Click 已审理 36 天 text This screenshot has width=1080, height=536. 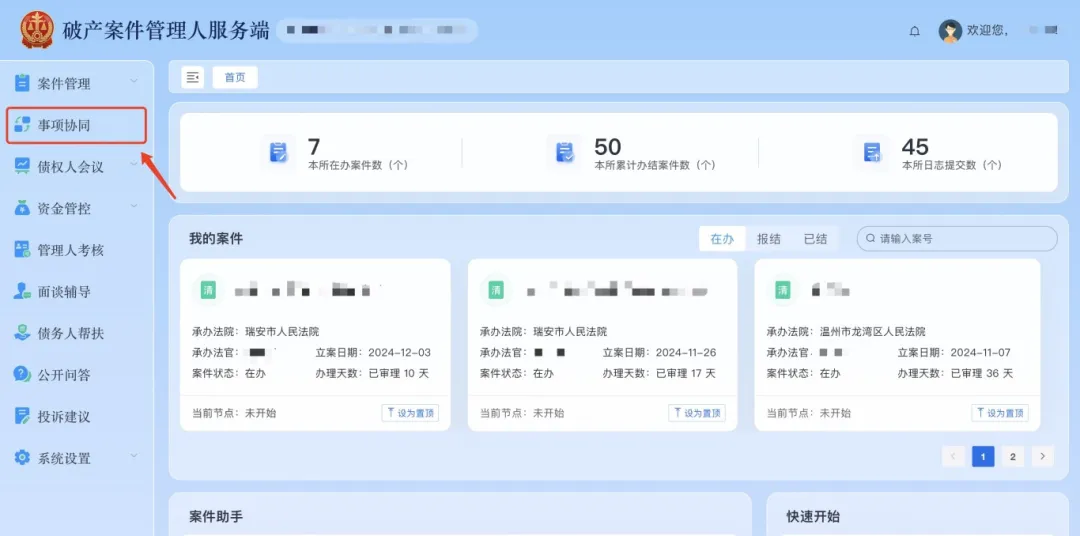click(x=982, y=373)
